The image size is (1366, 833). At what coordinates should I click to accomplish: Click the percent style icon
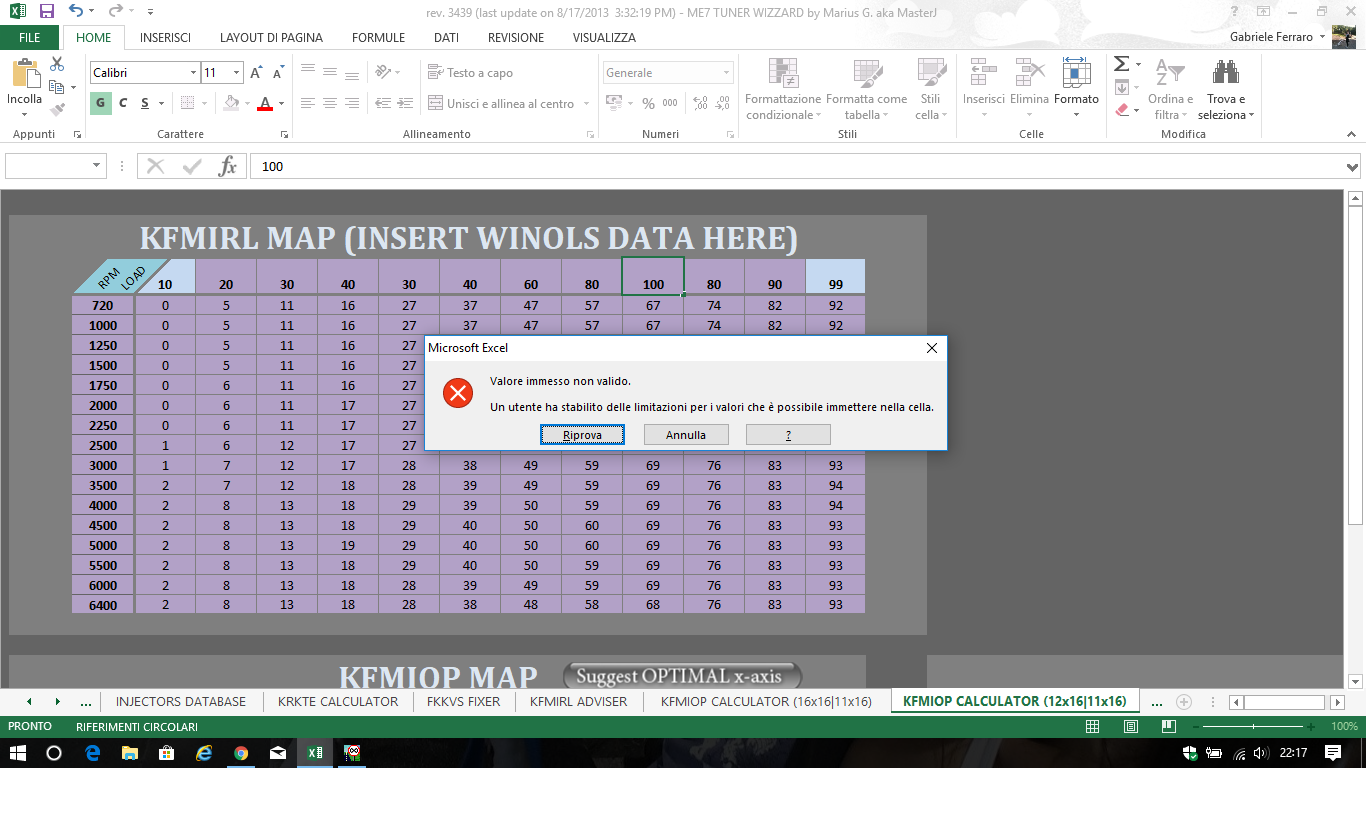tap(648, 103)
